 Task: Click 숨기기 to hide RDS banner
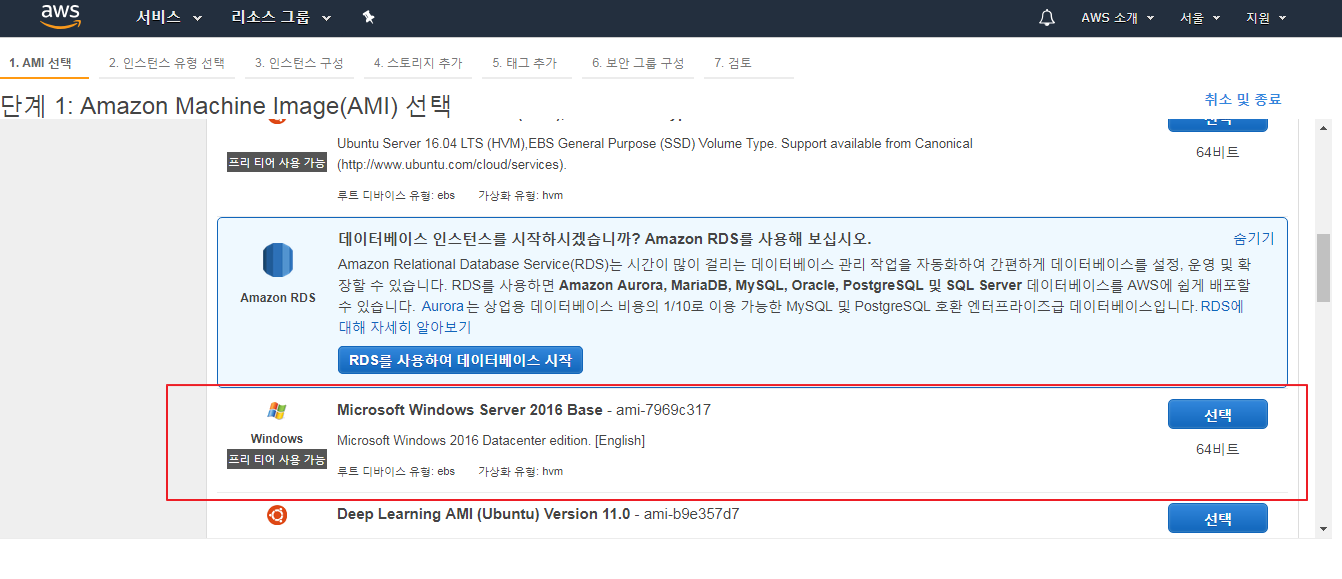pyautogui.click(x=1254, y=238)
